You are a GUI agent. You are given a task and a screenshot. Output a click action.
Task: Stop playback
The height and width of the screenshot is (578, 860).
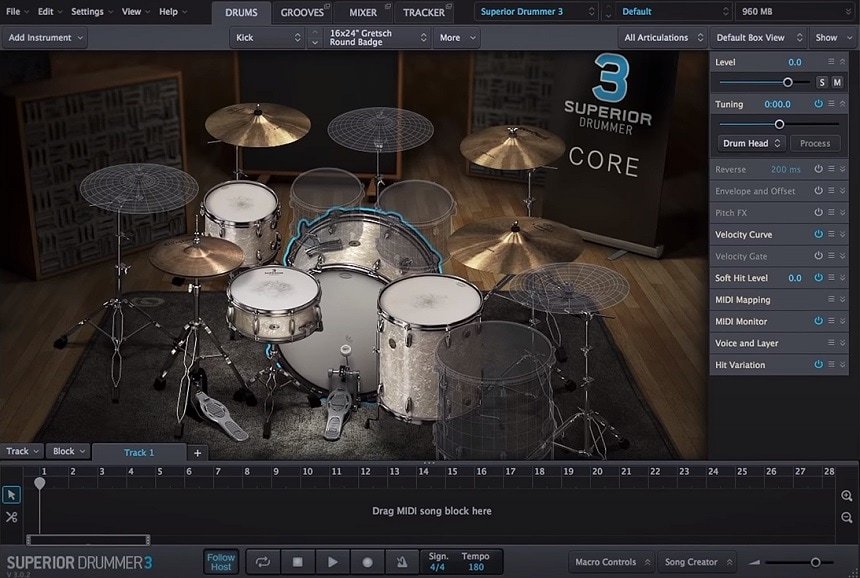[x=297, y=562]
